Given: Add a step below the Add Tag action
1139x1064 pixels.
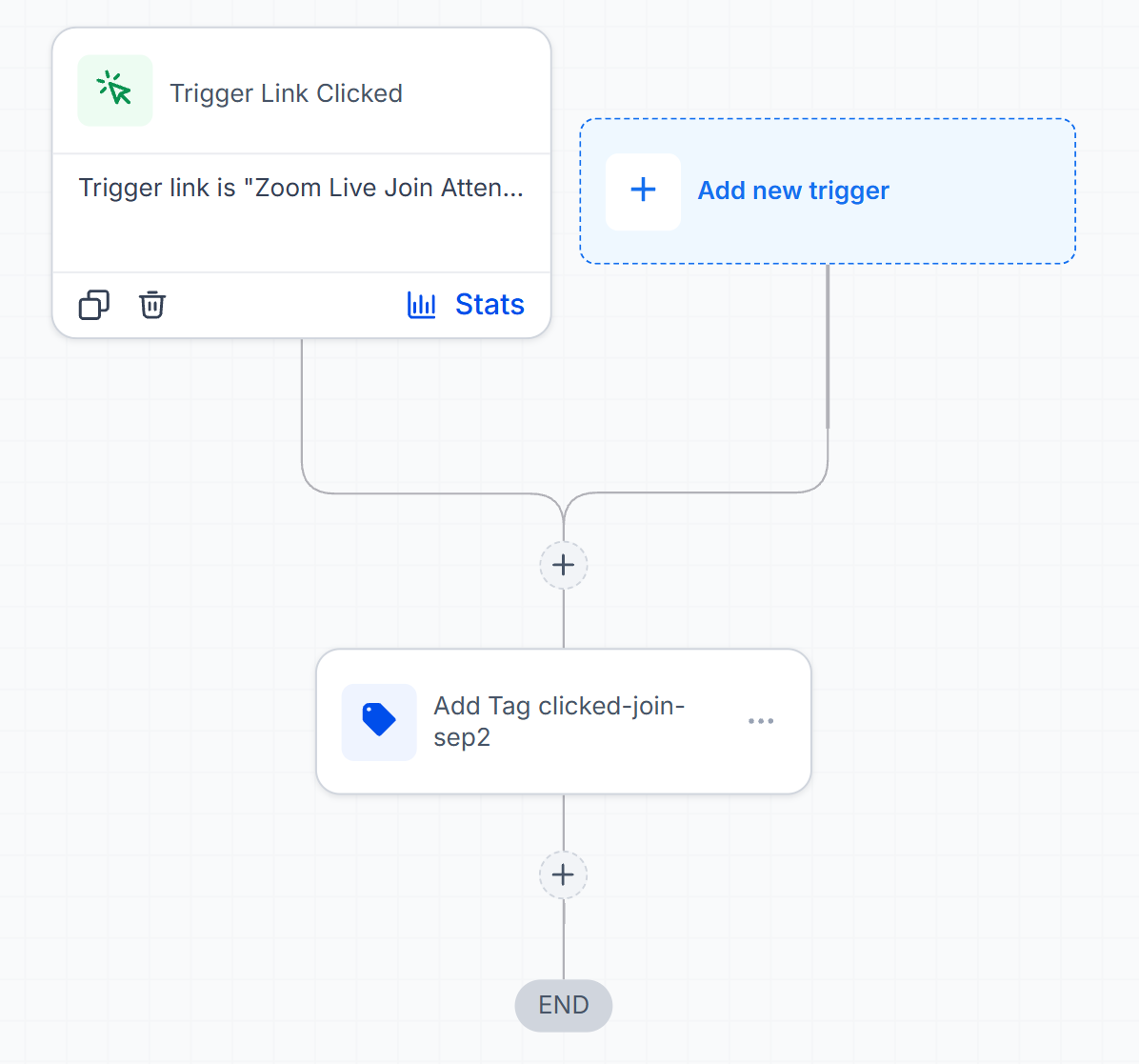Looking at the screenshot, I should coord(563,875).
